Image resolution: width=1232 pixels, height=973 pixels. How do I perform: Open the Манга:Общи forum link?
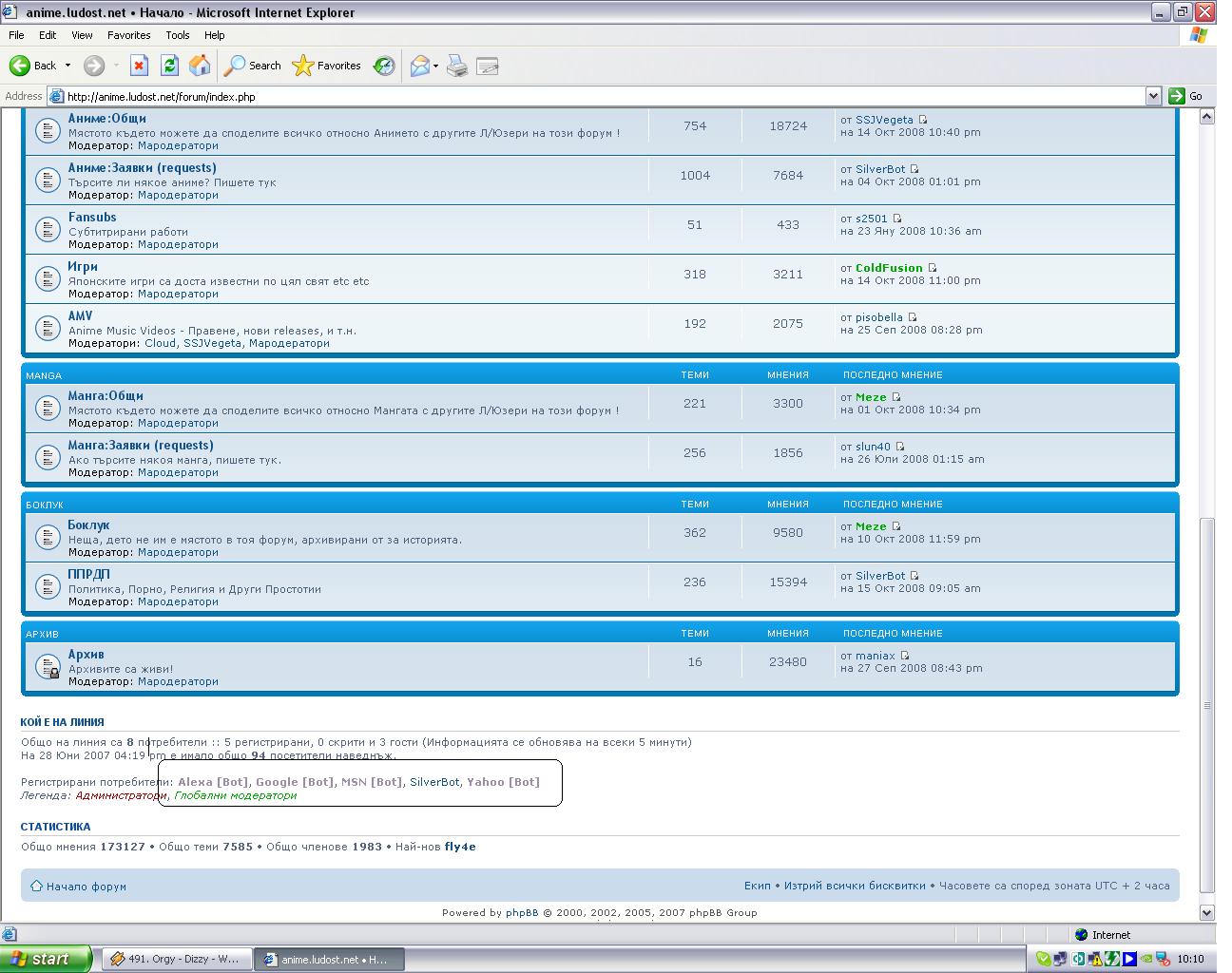point(106,396)
